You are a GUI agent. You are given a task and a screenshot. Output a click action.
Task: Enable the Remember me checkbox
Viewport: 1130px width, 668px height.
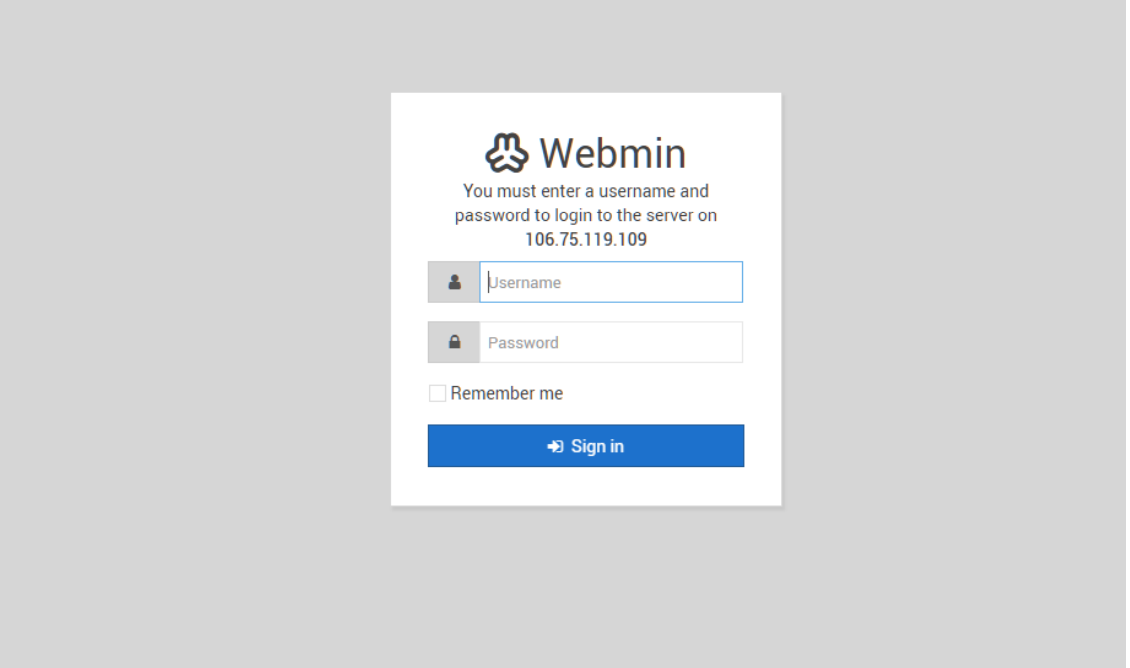(437, 393)
